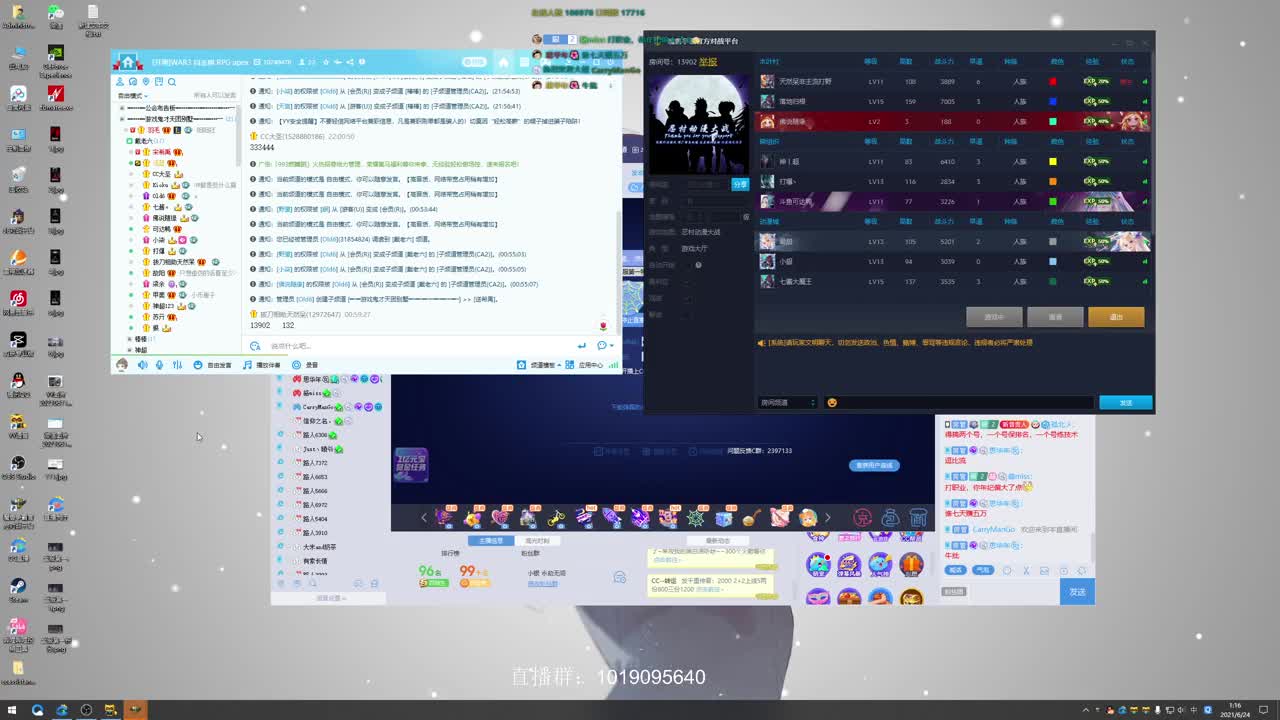Click the bicycle gift icon in gift bar
The height and width of the screenshot is (720, 1280).
click(556, 517)
